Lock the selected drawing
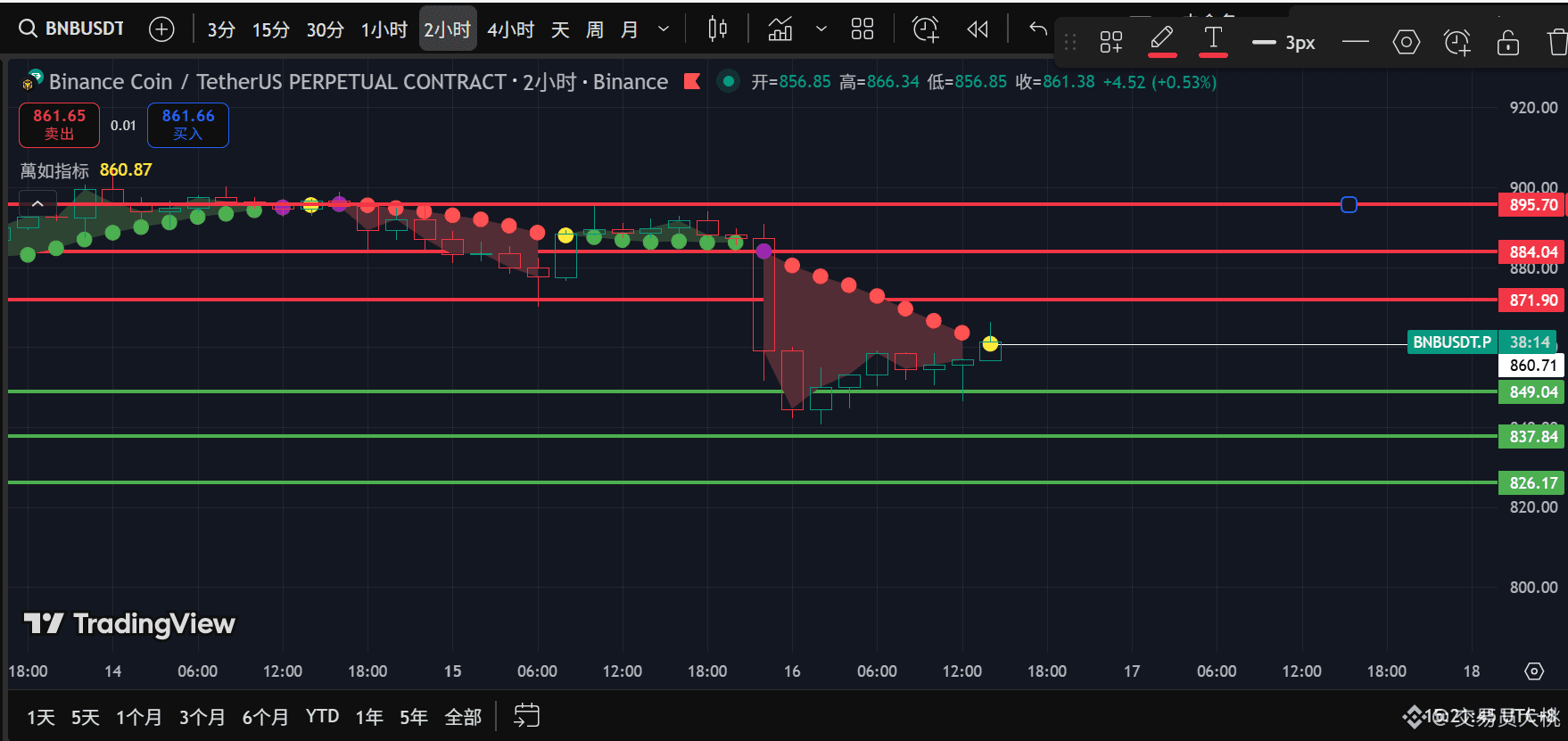Screen dimensions: 1568x741 point(1508,42)
